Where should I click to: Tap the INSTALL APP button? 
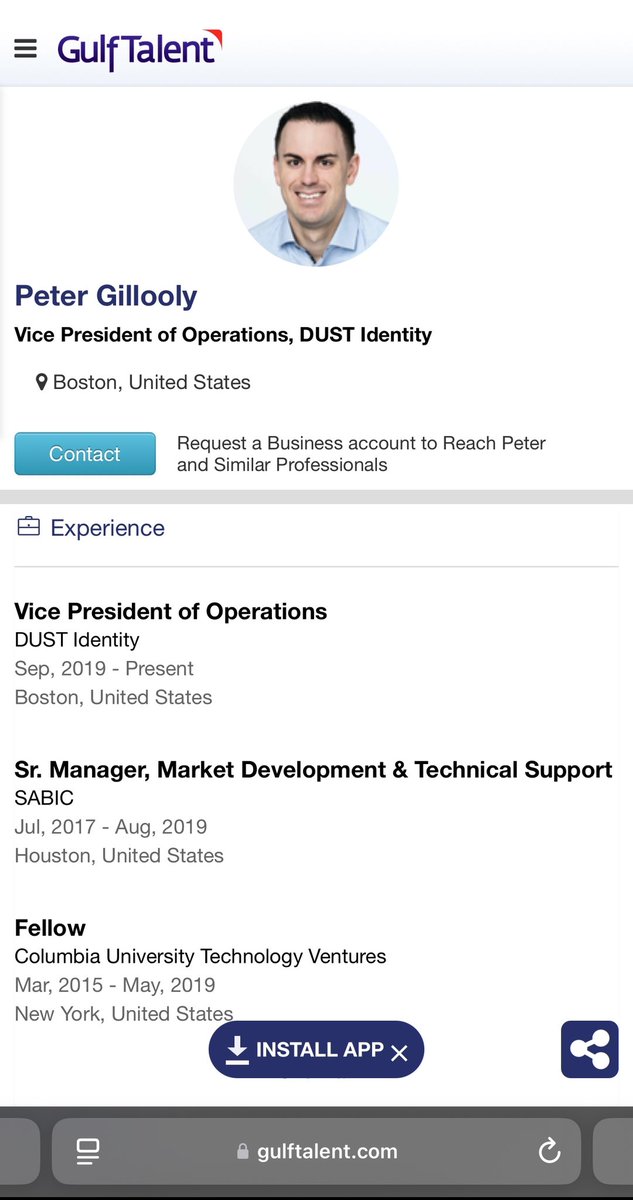(x=318, y=1049)
